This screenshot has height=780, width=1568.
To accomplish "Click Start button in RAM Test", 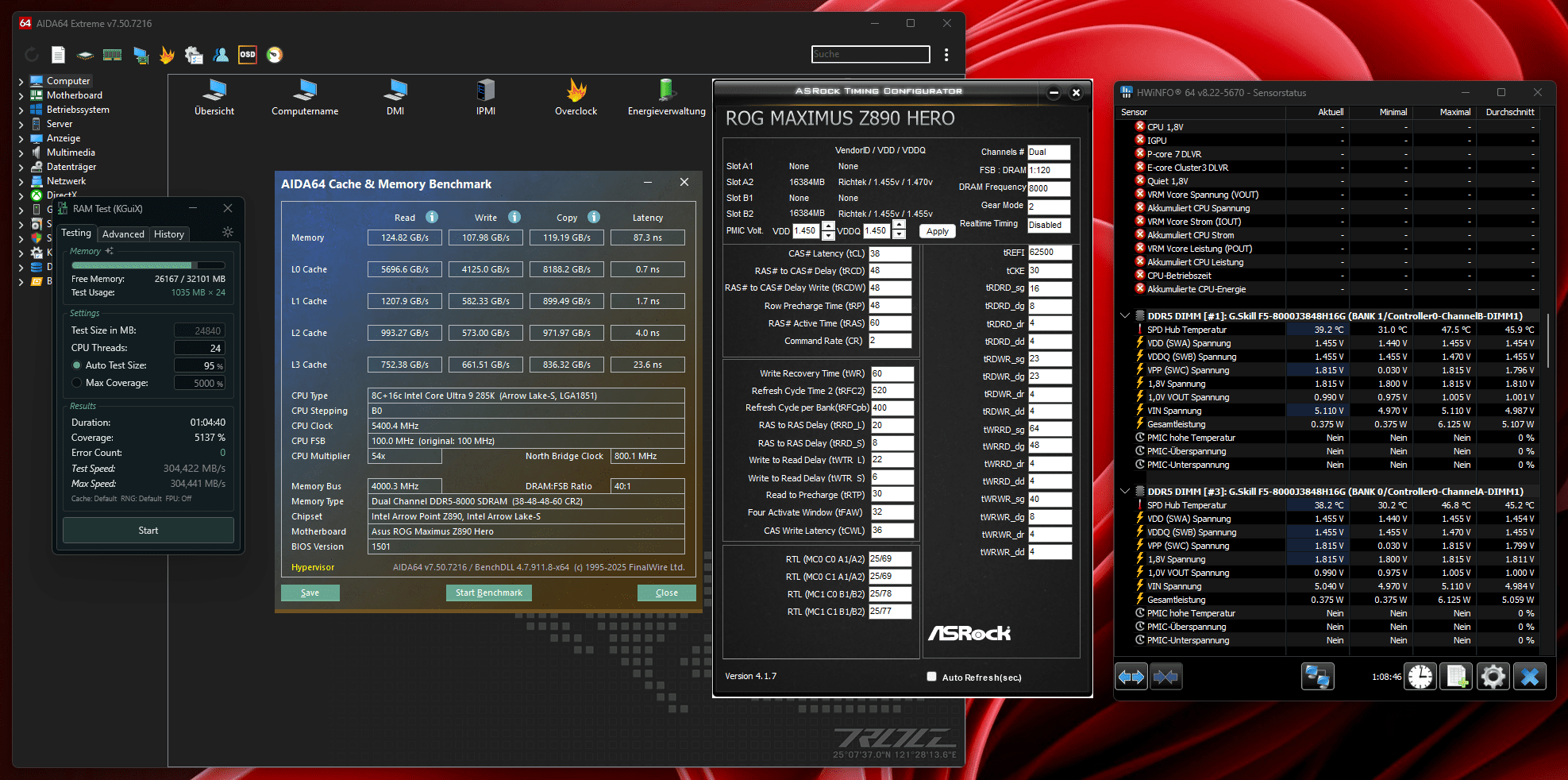I will [148, 531].
